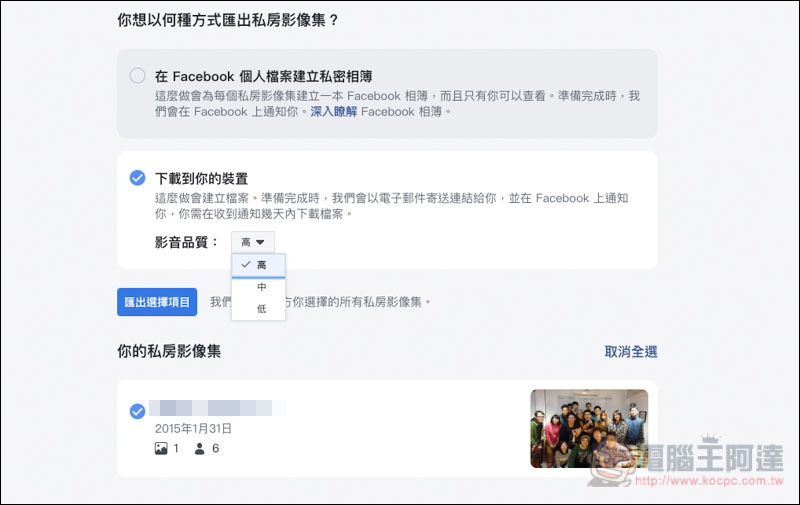This screenshot has height=505, width=800.
Task: Open the 影音品質 quality dropdown
Action: coord(253,242)
